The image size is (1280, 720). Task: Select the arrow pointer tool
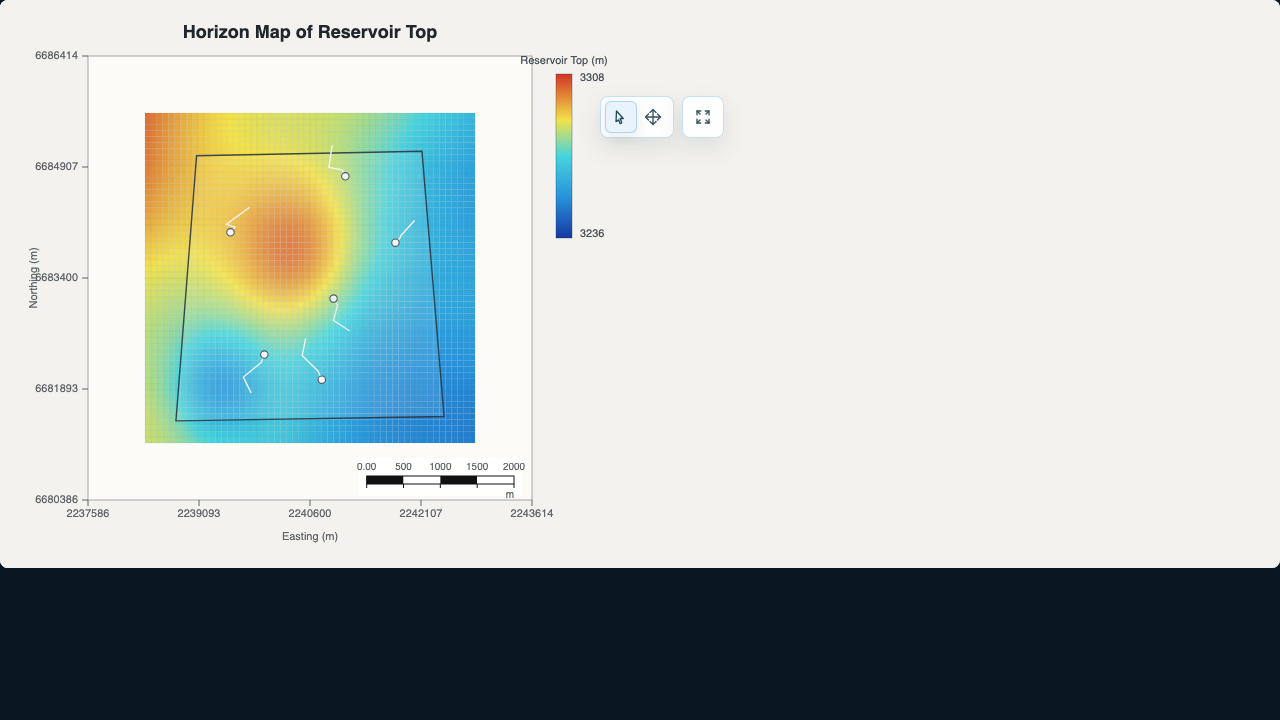[620, 117]
